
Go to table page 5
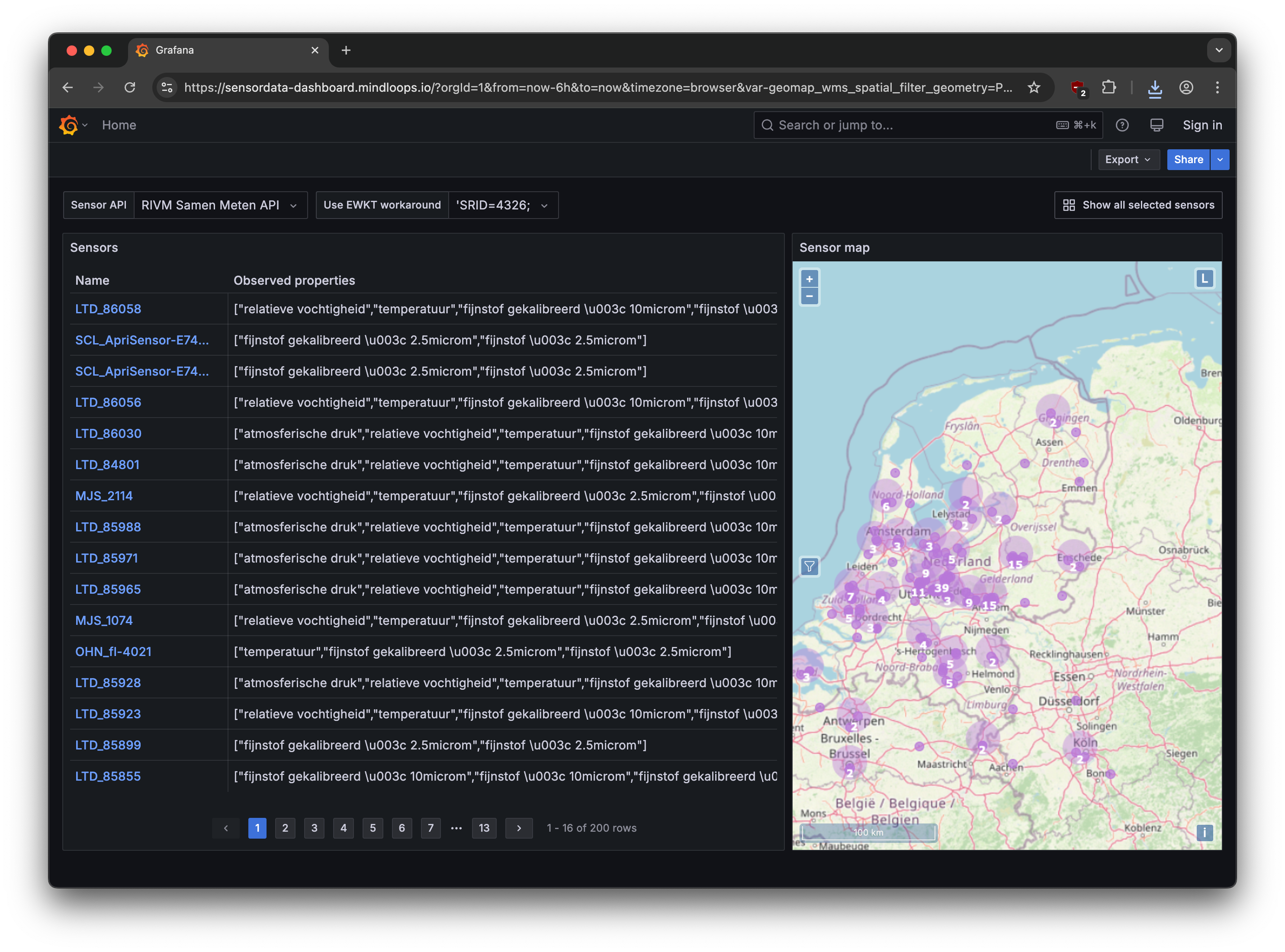click(x=372, y=828)
